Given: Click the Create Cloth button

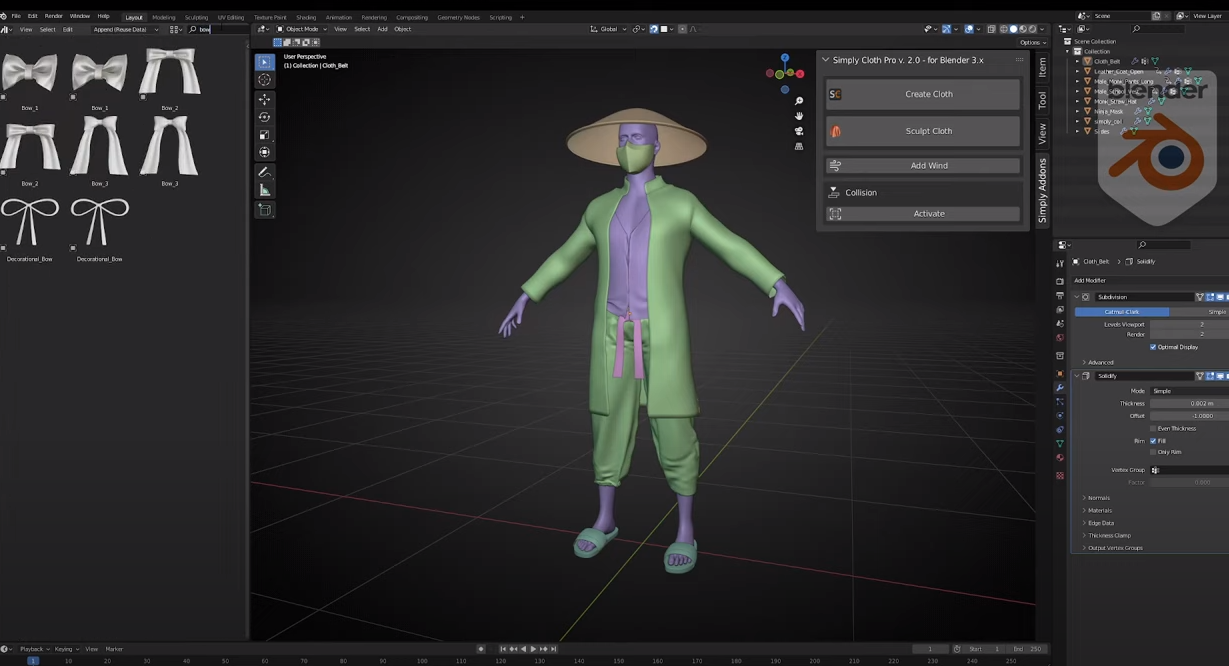Looking at the screenshot, I should coord(923,94).
